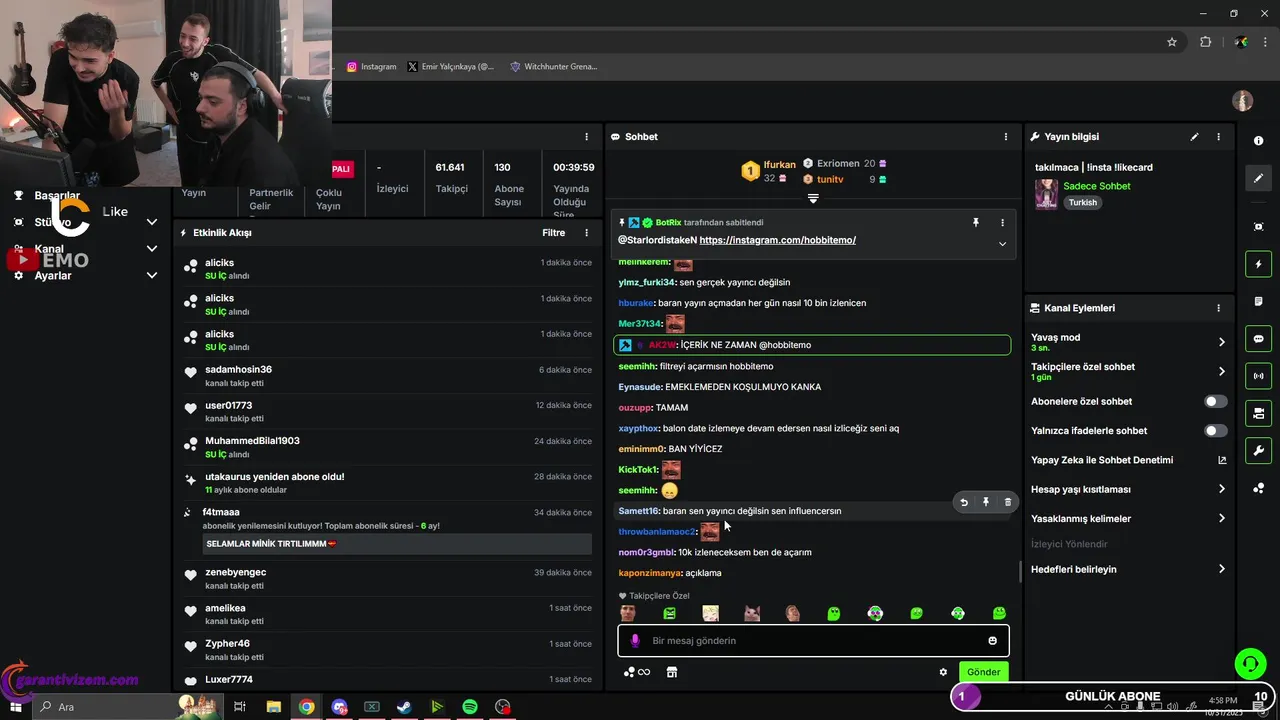
Task: Collapse the chat leaderboard arrow
Action: [813, 199]
